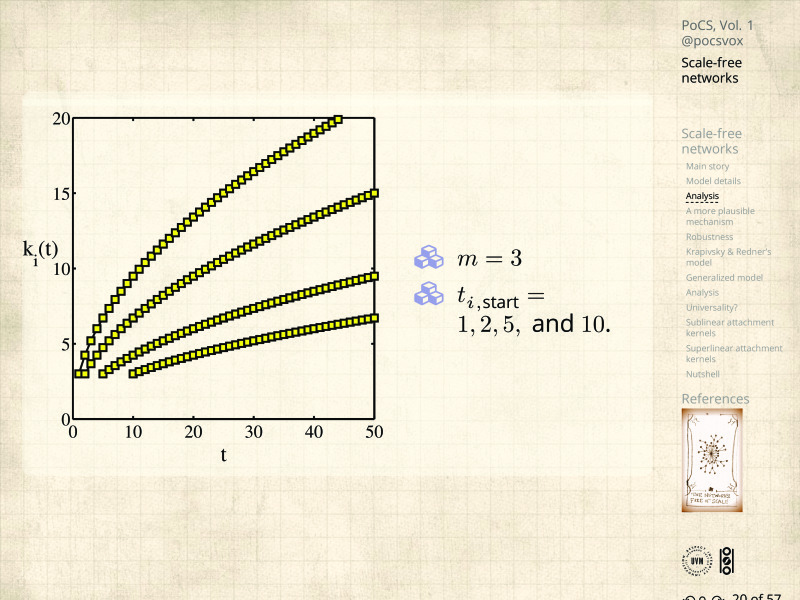Navigate to Superlinear attachment kernels

734,353
